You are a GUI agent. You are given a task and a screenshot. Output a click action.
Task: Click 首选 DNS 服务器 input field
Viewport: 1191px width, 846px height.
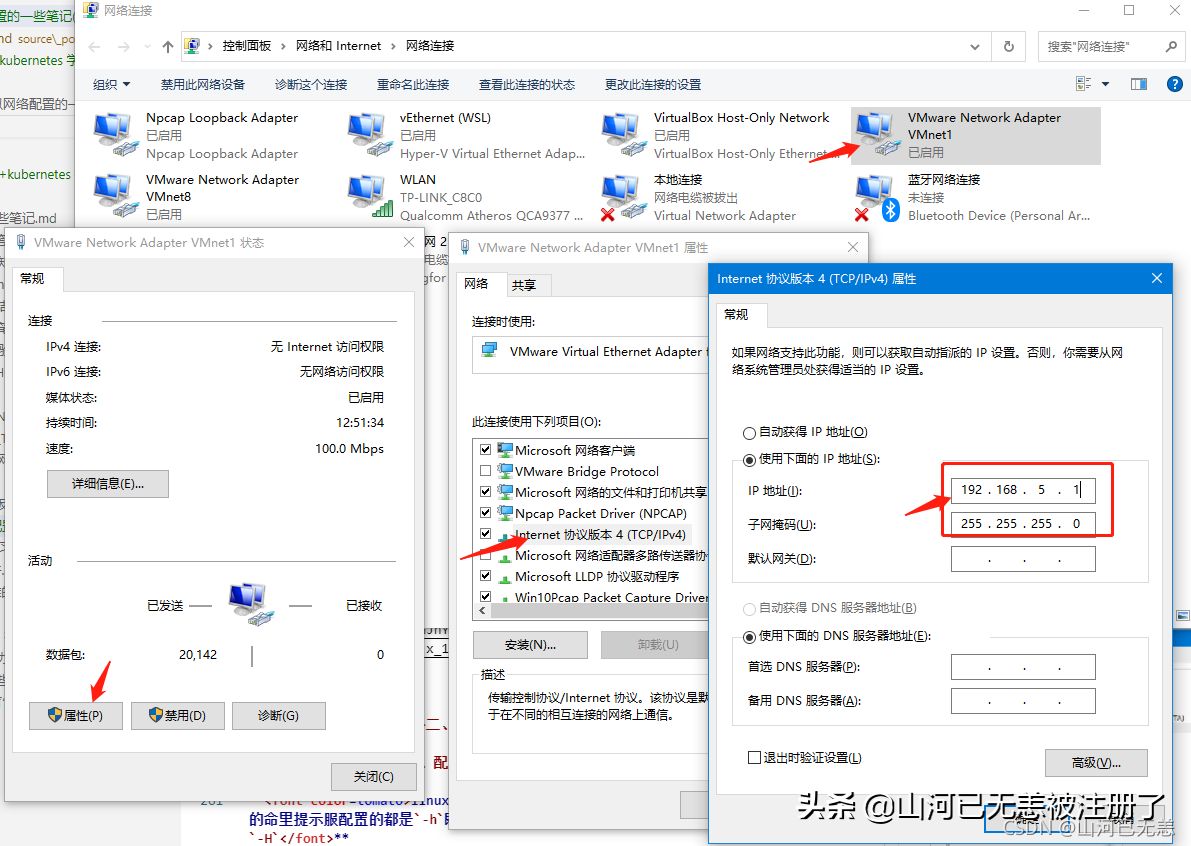click(x=1023, y=667)
